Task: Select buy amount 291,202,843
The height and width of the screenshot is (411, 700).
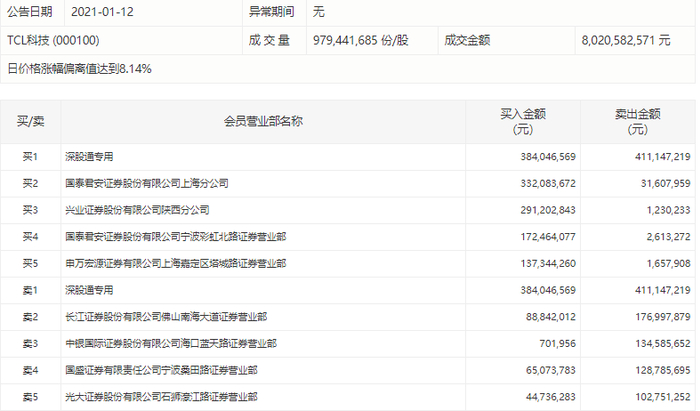Action: (x=548, y=210)
